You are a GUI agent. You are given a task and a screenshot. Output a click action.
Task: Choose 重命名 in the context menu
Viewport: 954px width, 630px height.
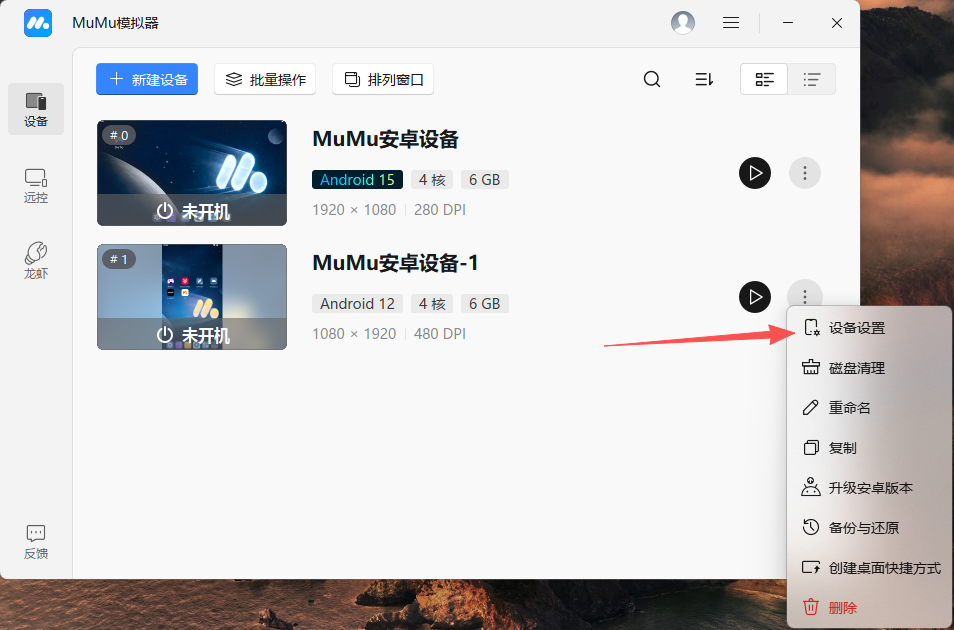point(869,408)
